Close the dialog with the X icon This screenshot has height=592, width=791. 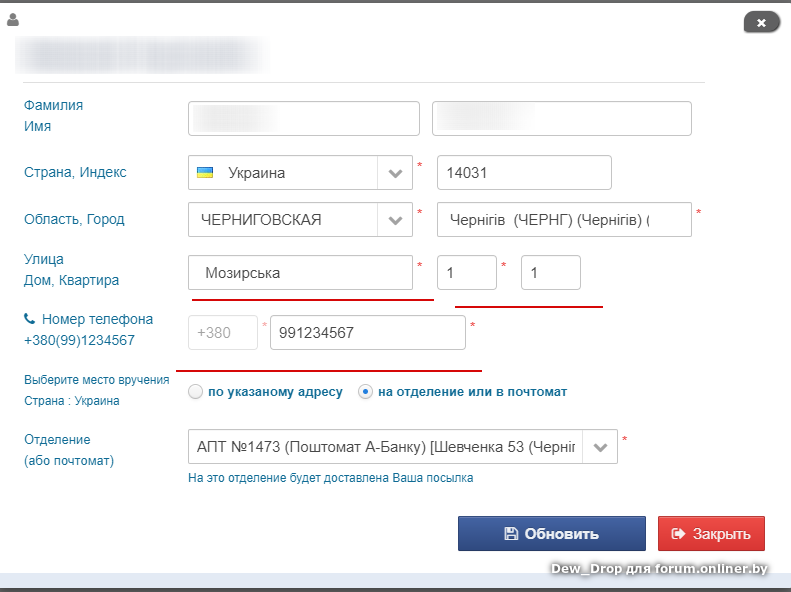pos(761,22)
